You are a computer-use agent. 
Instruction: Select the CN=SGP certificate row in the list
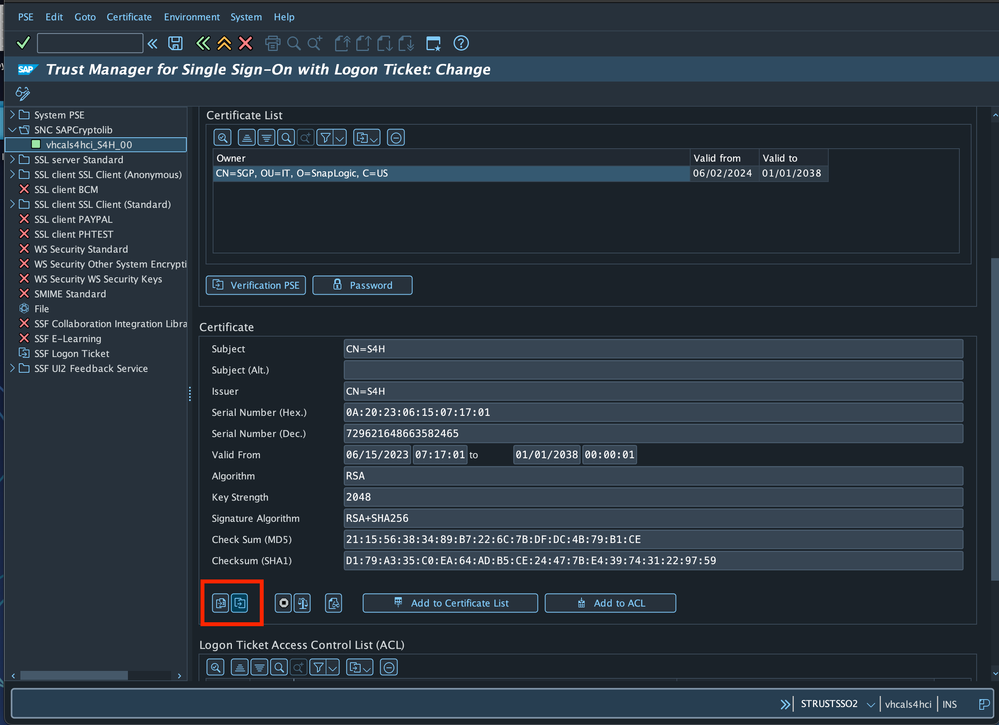coord(520,173)
